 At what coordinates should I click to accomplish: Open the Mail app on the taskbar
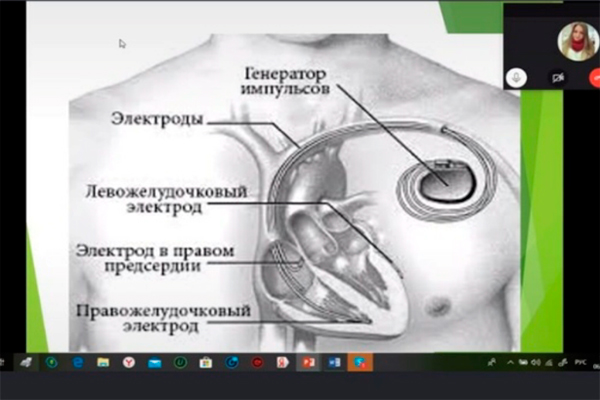(154, 361)
